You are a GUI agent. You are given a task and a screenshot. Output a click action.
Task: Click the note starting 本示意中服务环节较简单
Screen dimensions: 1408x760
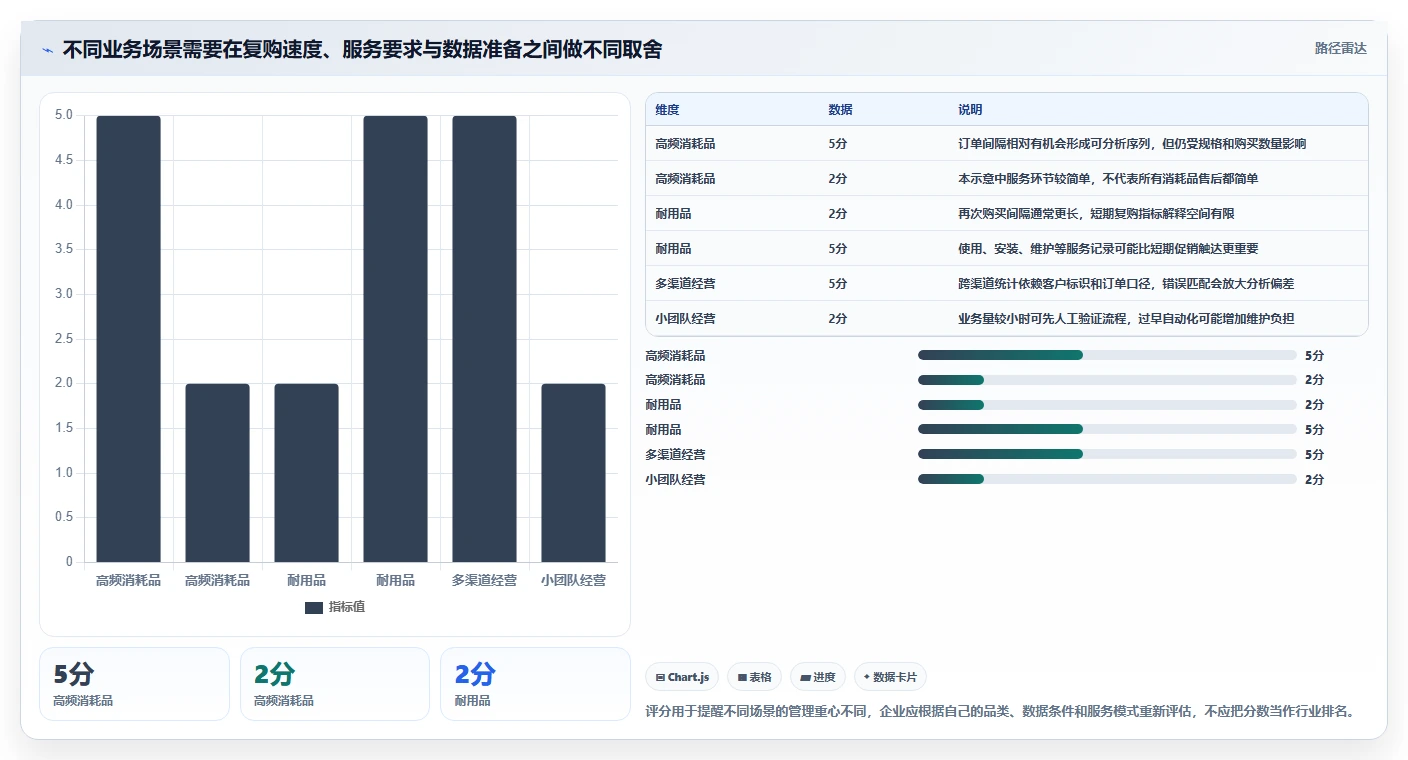point(1108,179)
